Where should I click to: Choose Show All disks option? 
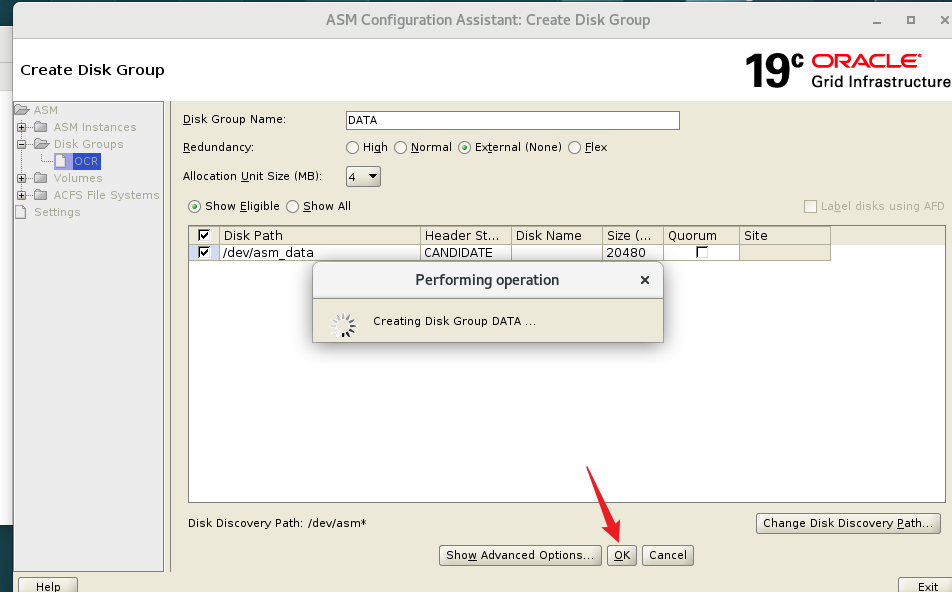click(293, 206)
